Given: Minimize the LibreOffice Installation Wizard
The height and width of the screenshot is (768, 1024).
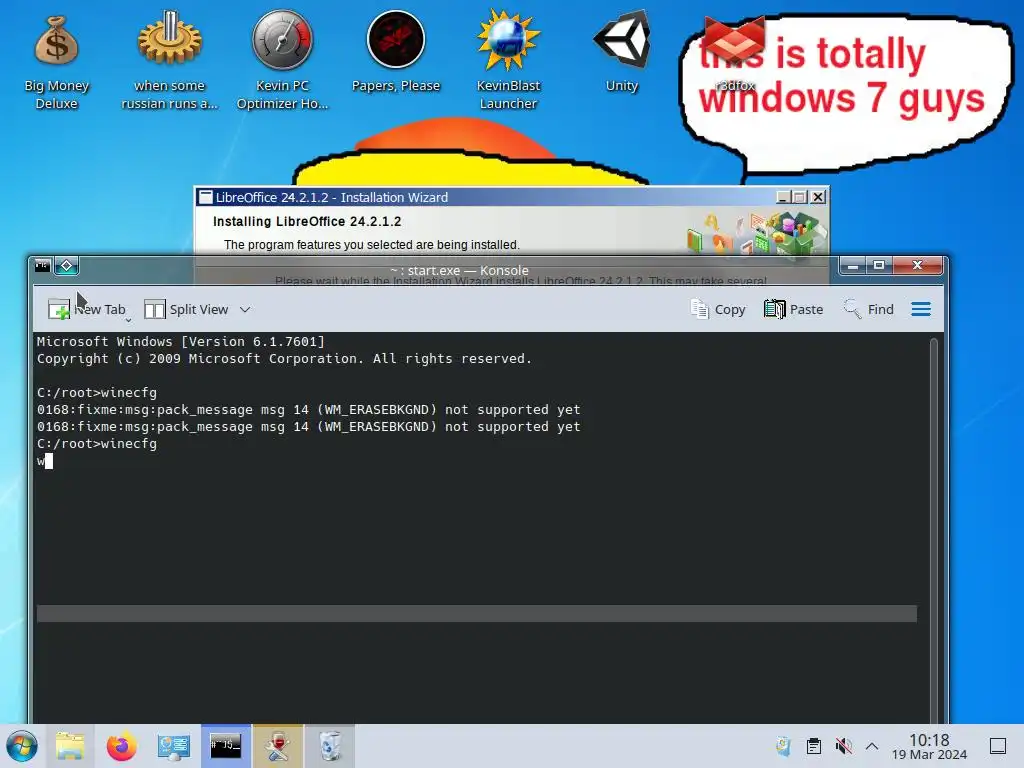Looking at the screenshot, I should tap(783, 197).
